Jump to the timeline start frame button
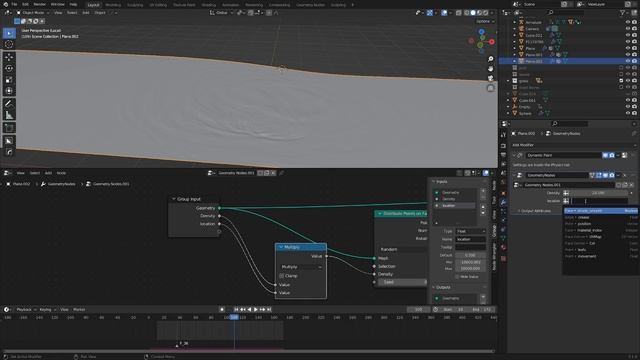The height and width of the screenshot is (360, 640). tap(236, 309)
